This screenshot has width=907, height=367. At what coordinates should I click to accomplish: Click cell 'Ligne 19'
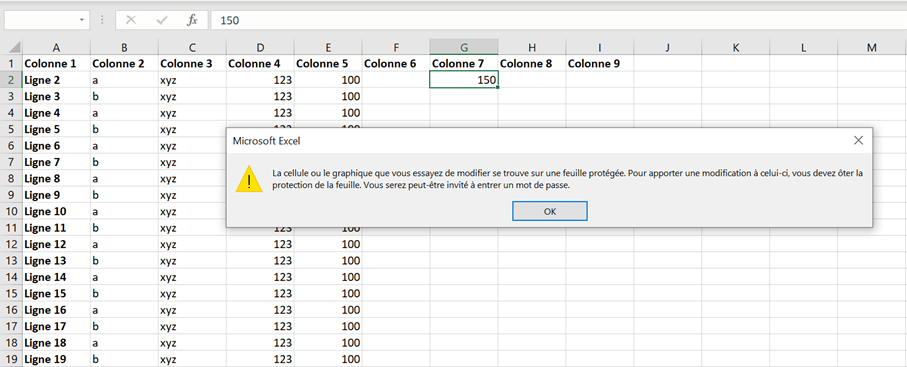click(x=56, y=359)
